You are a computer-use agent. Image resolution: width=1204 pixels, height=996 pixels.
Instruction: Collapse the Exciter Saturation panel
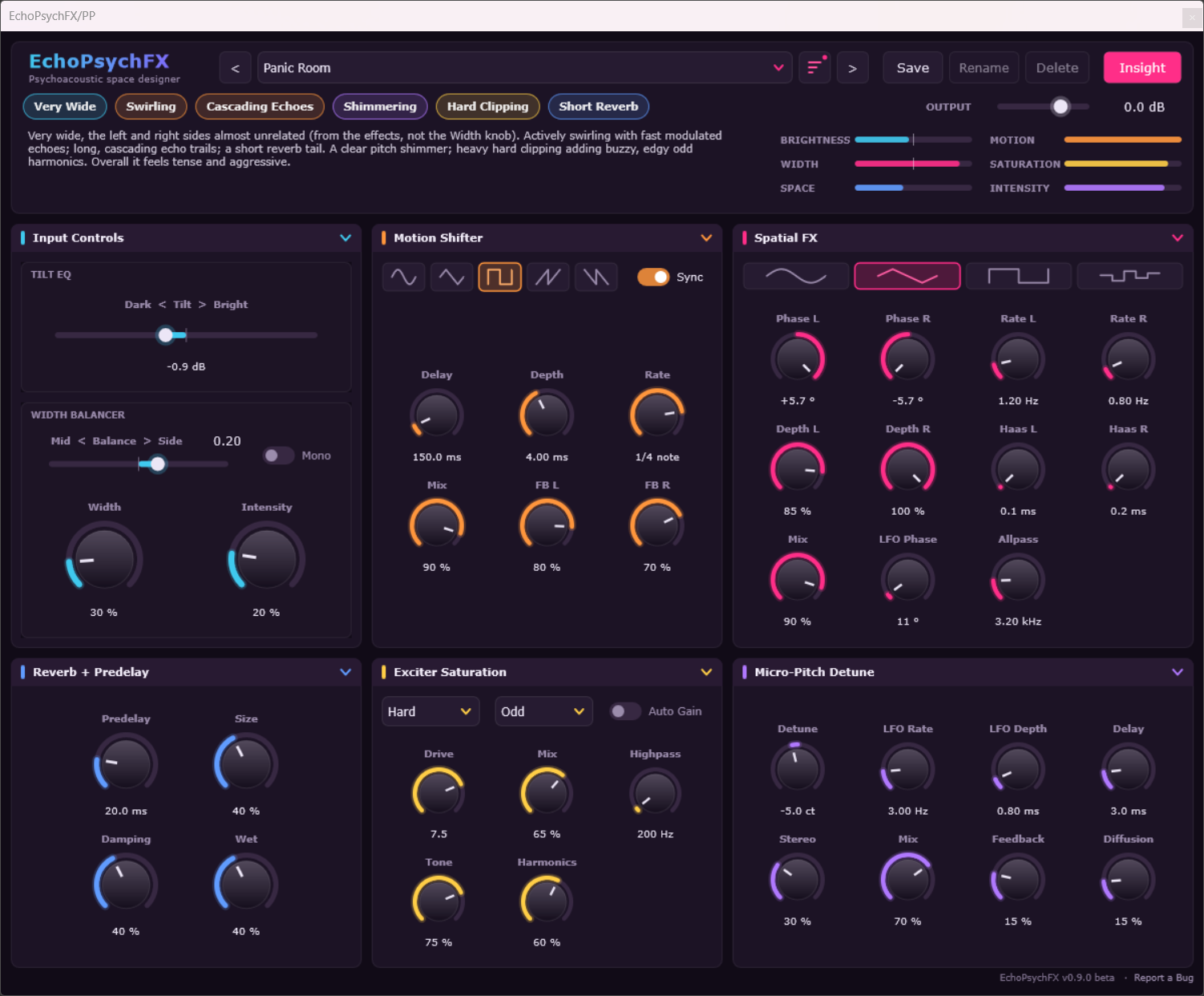pyautogui.click(x=706, y=672)
